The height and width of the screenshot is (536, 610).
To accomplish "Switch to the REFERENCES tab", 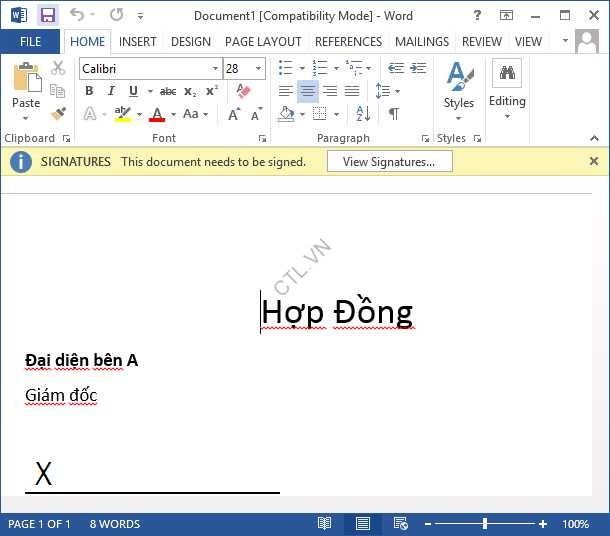I will 348,42.
